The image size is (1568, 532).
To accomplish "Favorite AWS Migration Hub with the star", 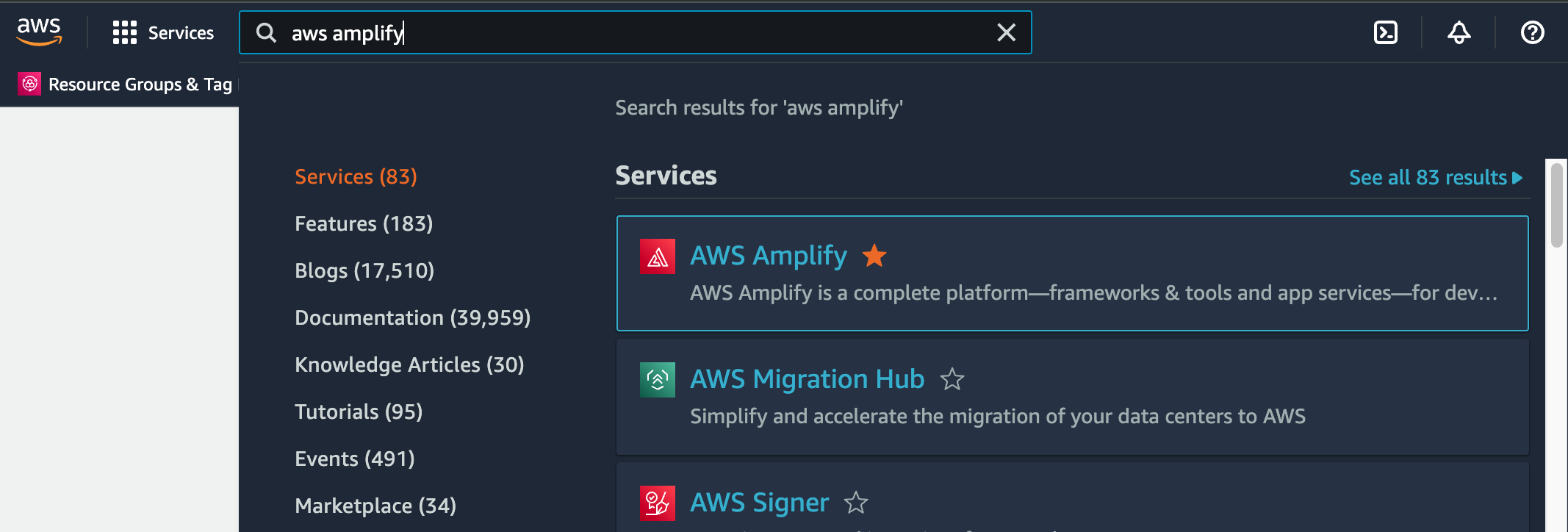I will point(952,379).
